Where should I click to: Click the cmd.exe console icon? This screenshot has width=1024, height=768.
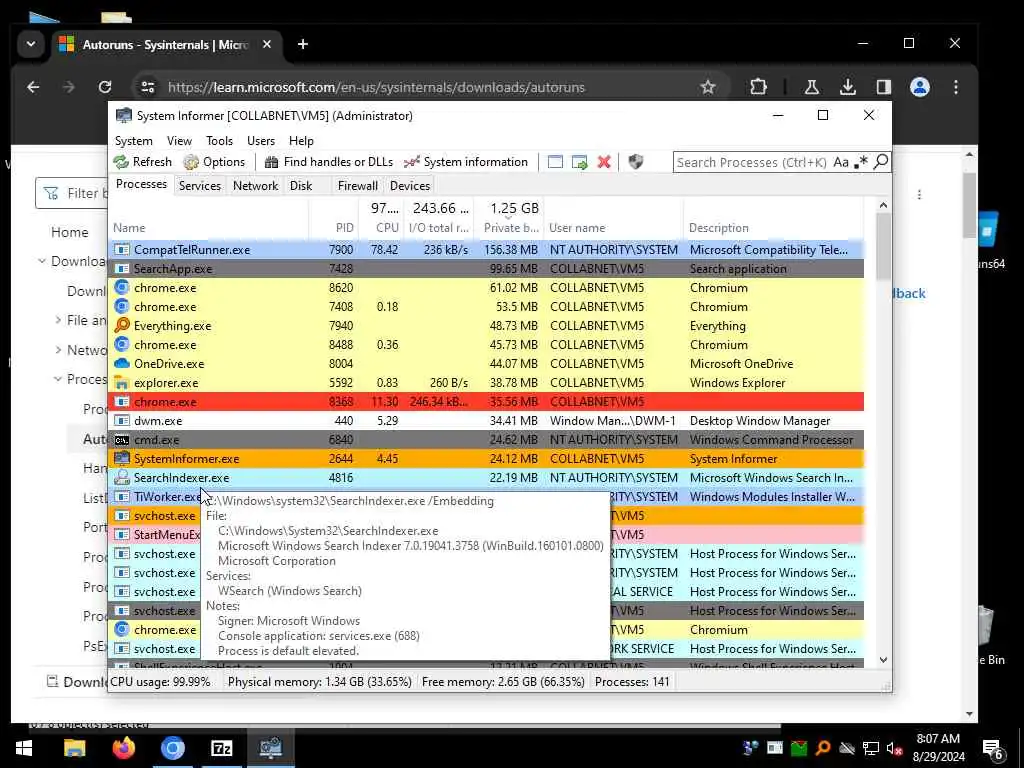click(x=121, y=440)
